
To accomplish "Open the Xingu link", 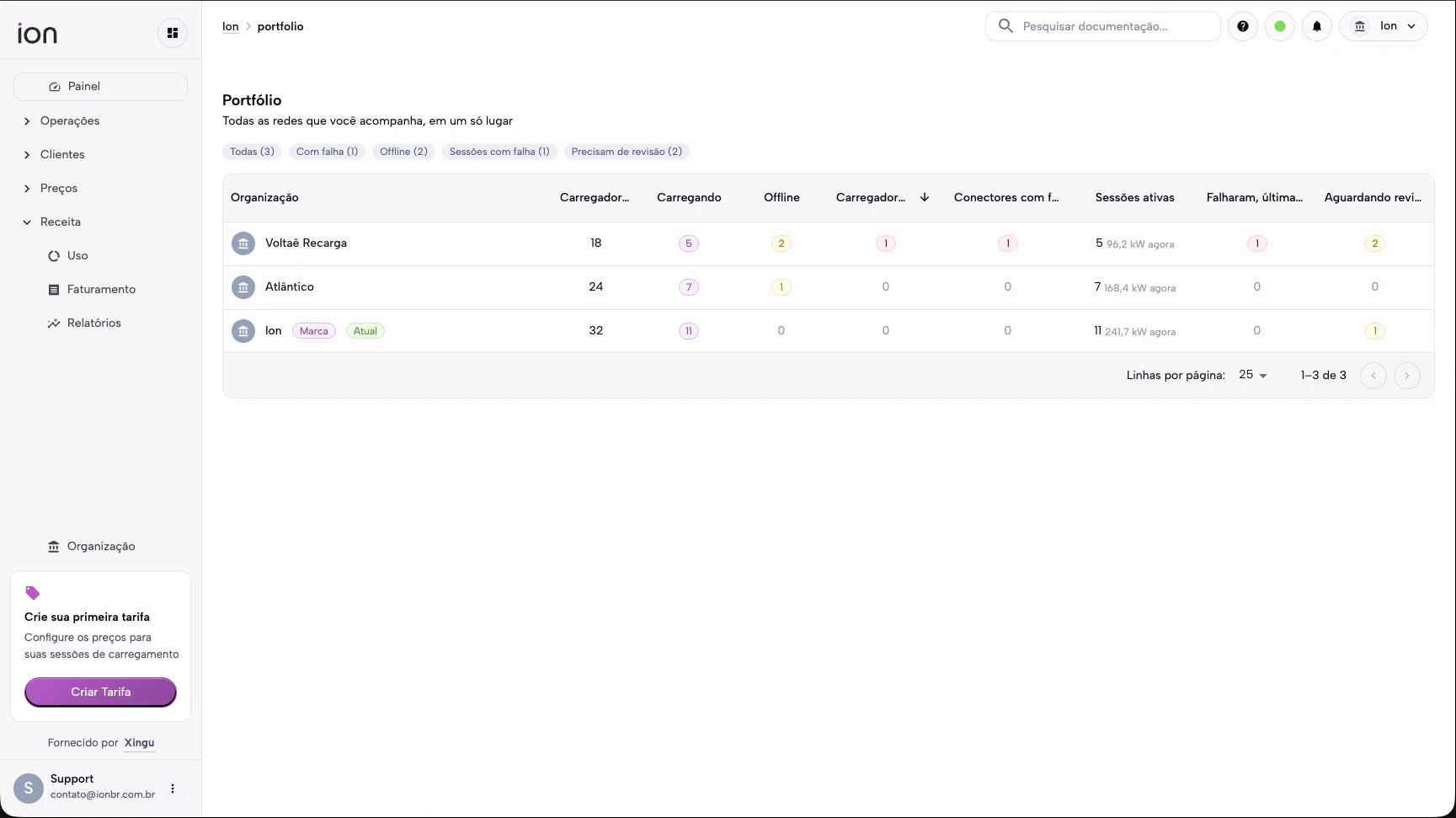I will point(139,742).
